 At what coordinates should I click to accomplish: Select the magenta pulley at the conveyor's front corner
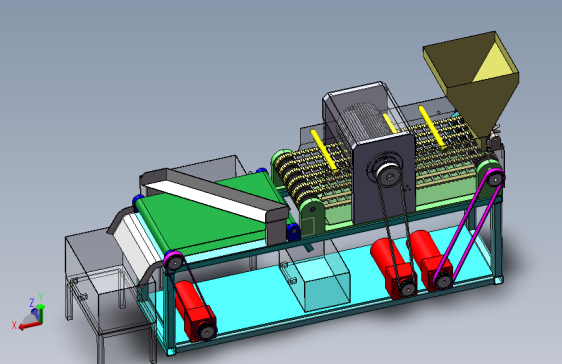pos(174,262)
